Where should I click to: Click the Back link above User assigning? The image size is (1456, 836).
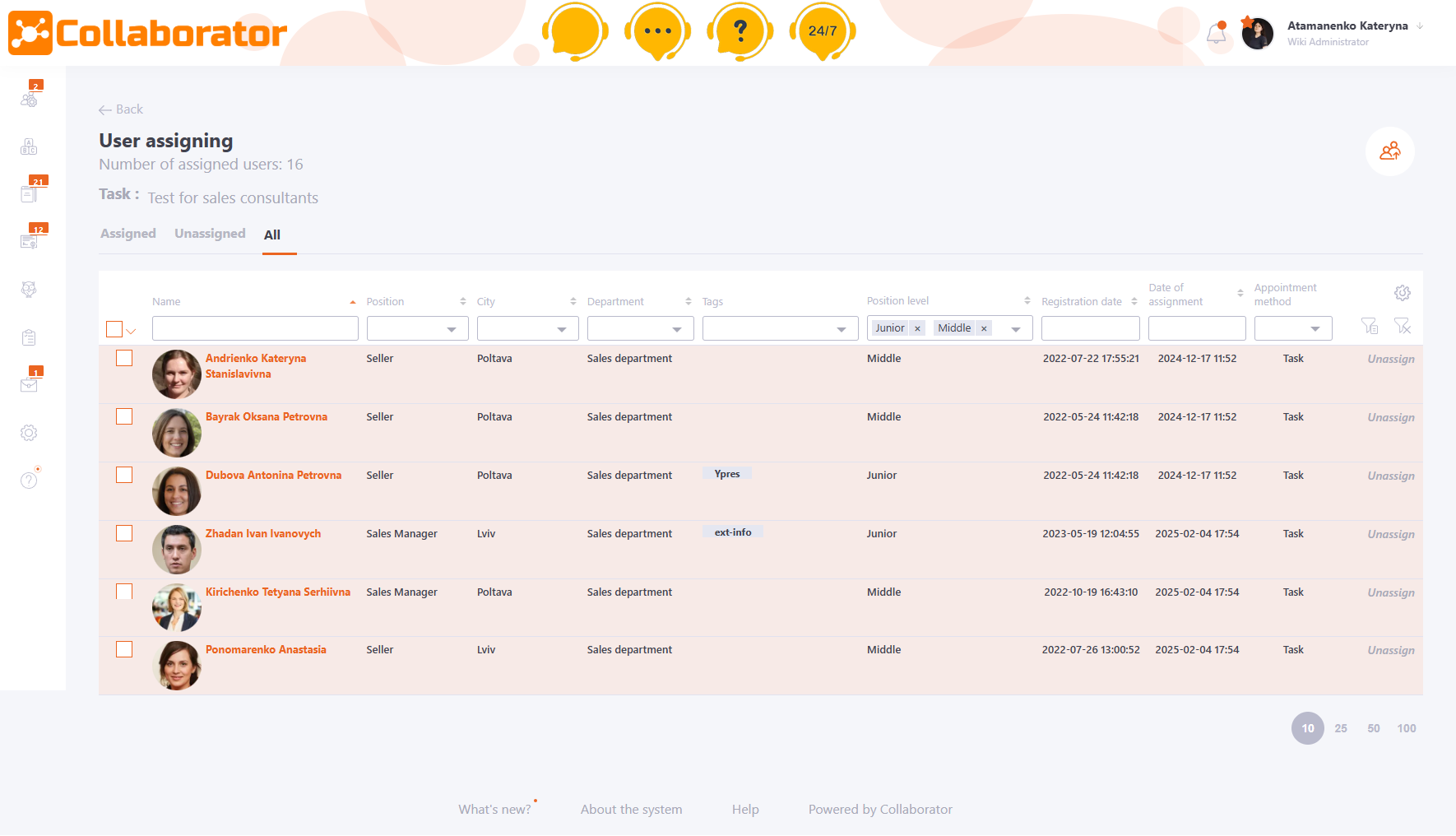click(120, 109)
